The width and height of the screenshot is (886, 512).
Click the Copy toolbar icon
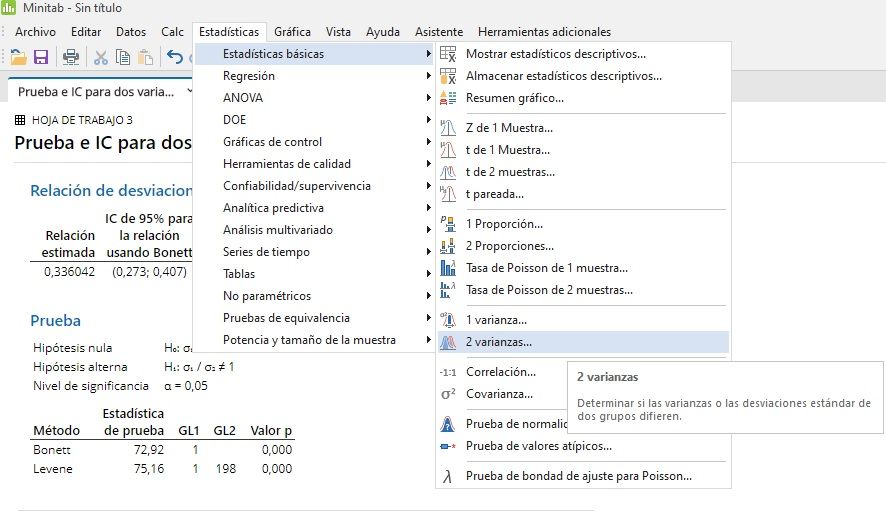(123, 57)
